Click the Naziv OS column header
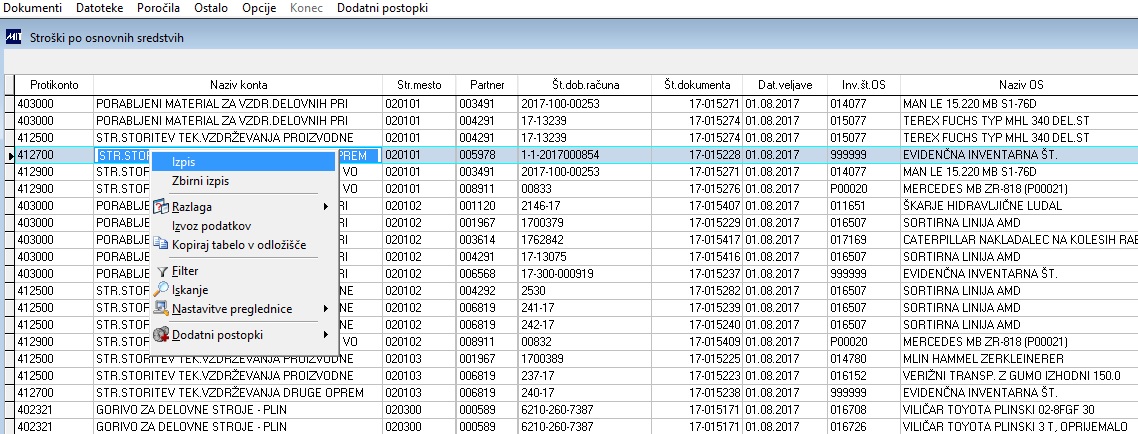1138x434 pixels. point(1020,85)
